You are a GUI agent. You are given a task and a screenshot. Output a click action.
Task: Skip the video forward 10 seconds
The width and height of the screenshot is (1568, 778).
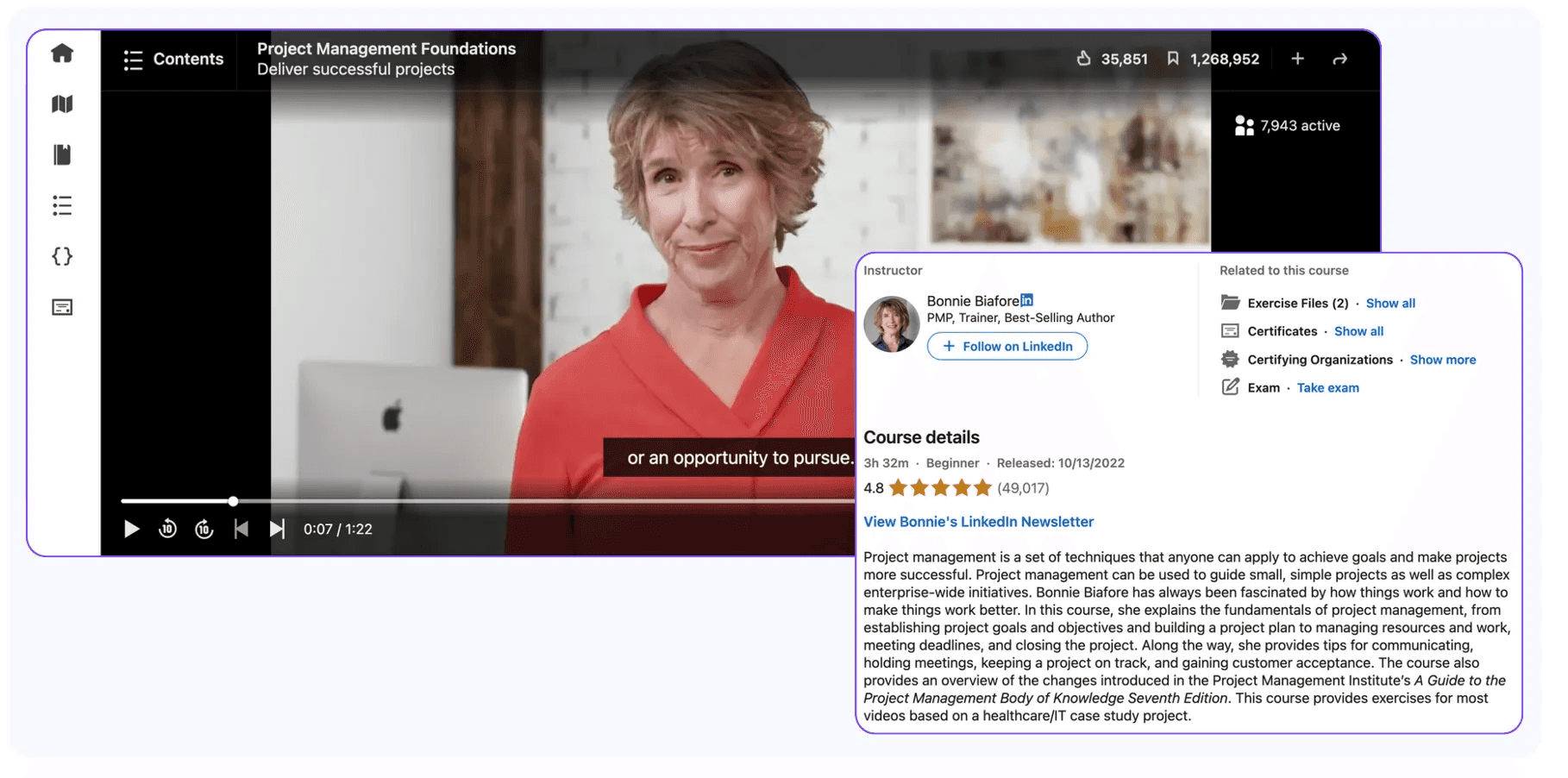coord(204,529)
